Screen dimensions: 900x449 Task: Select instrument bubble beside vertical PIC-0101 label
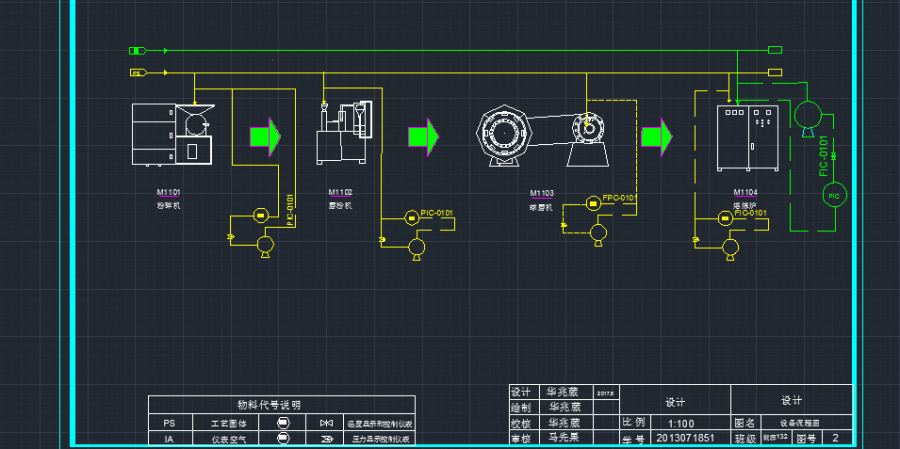(x=261, y=215)
